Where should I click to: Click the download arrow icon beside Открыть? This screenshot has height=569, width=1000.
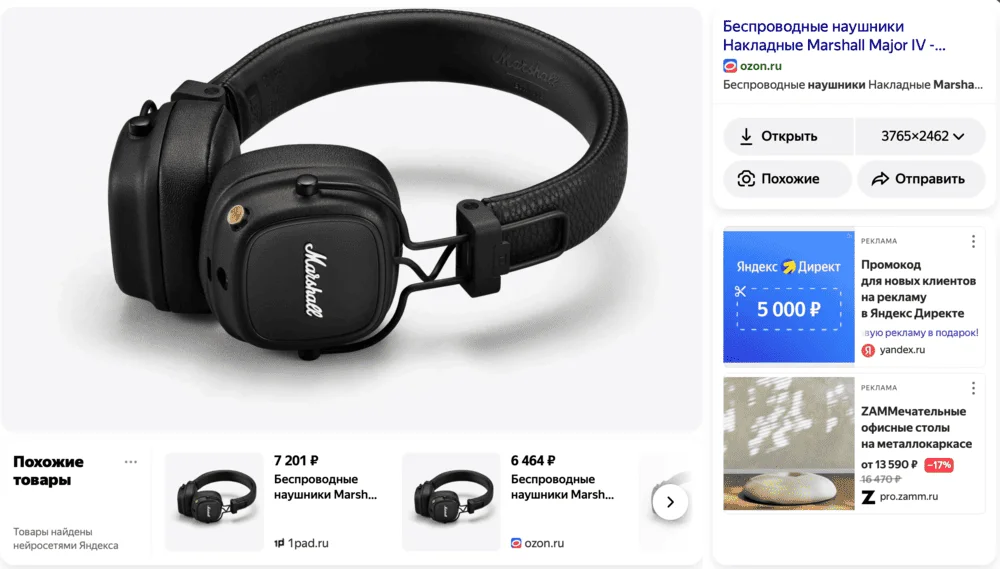click(746, 137)
